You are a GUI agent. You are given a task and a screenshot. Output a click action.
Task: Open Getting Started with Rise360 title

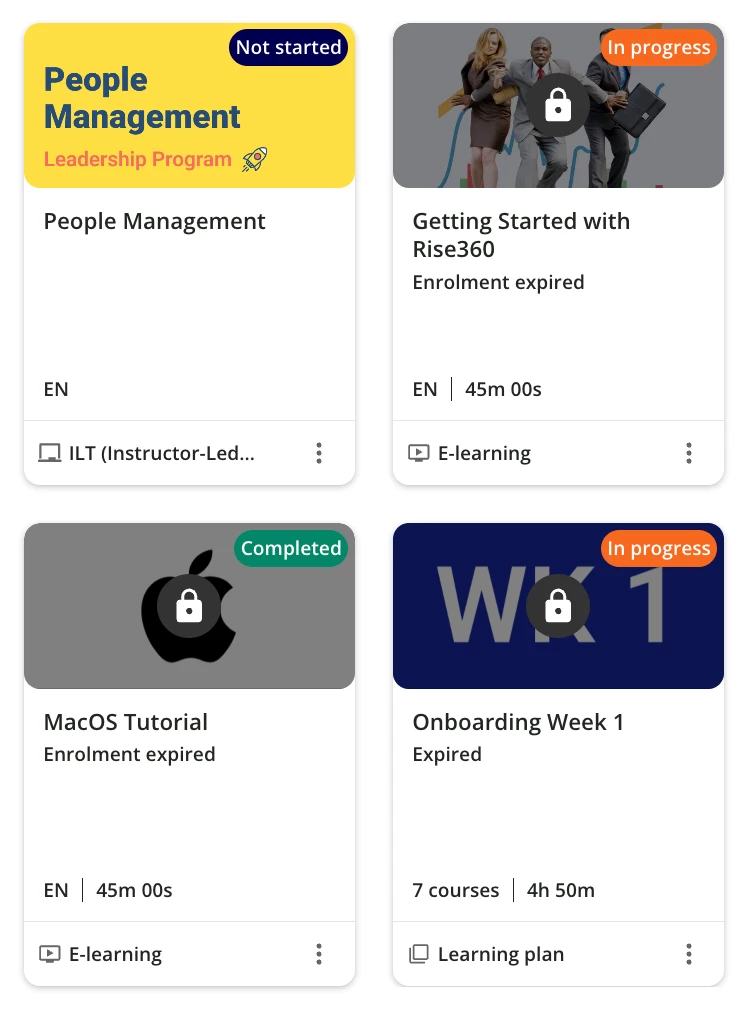point(521,234)
